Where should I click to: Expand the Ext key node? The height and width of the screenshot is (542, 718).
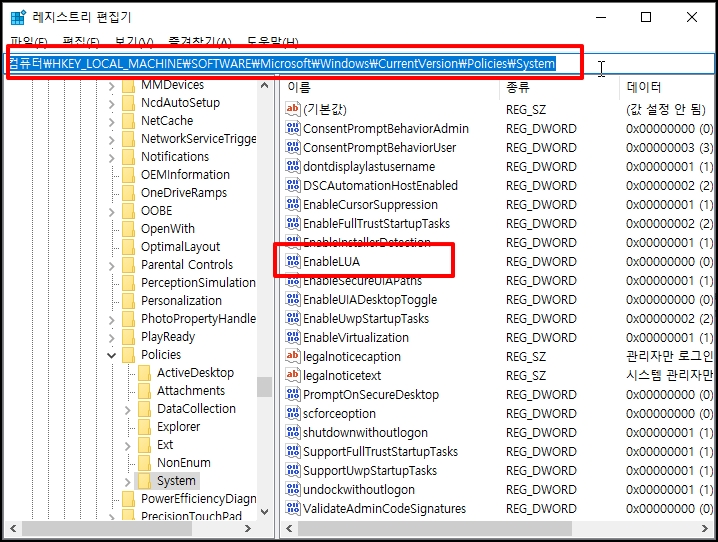(x=128, y=445)
